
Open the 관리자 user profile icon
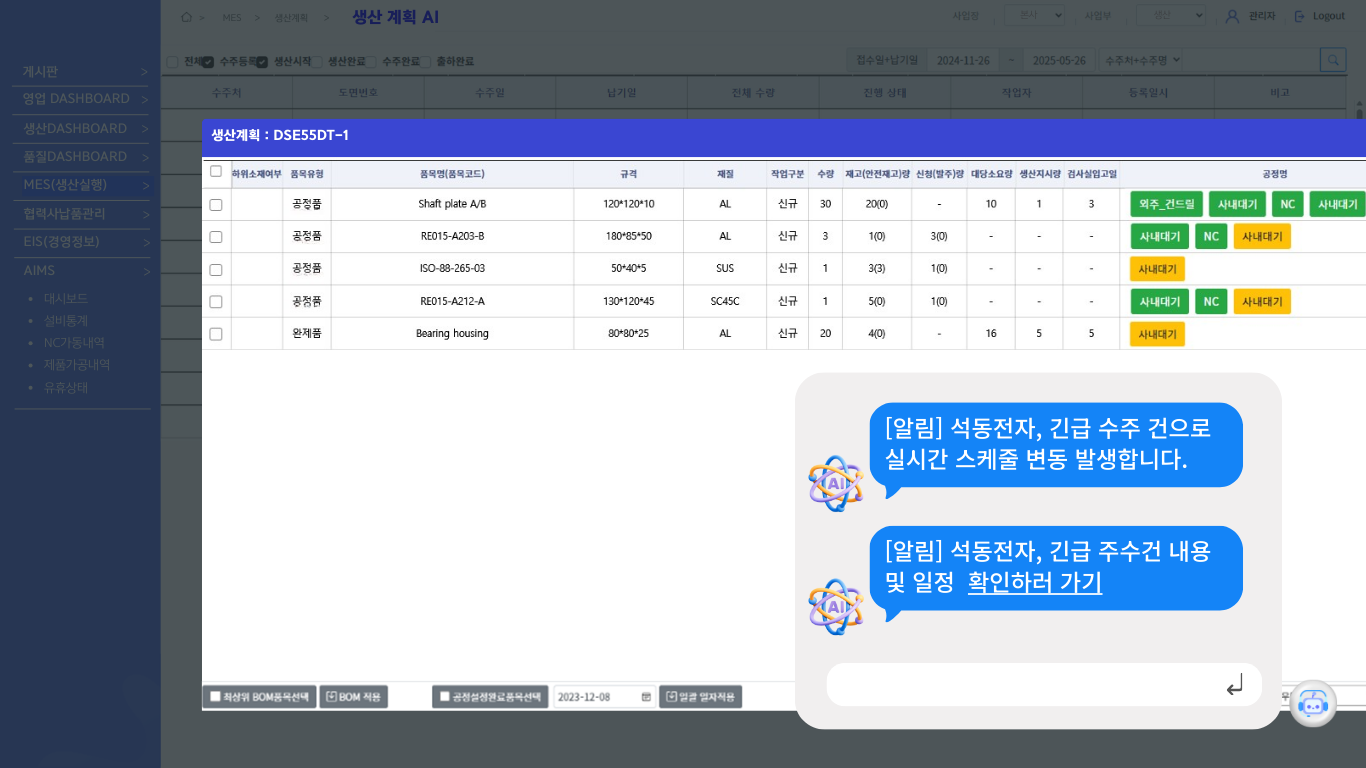[x=1232, y=16]
